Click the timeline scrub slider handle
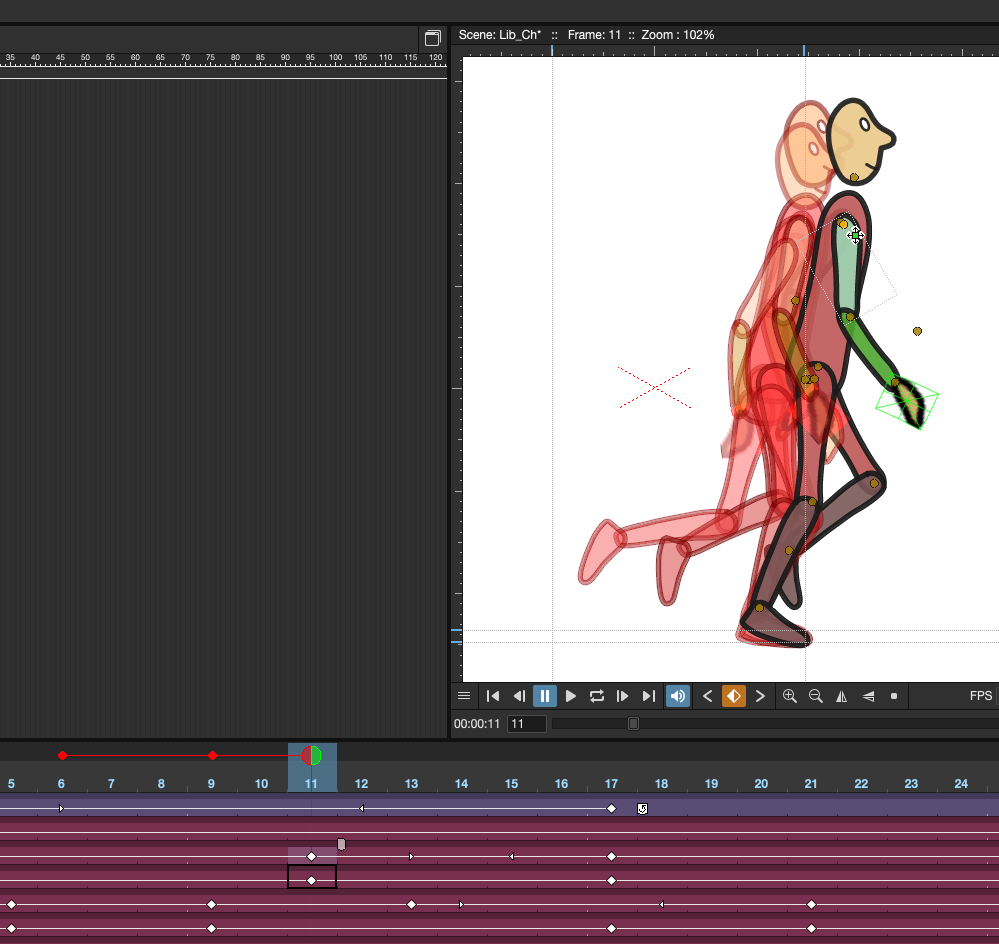 (632, 722)
